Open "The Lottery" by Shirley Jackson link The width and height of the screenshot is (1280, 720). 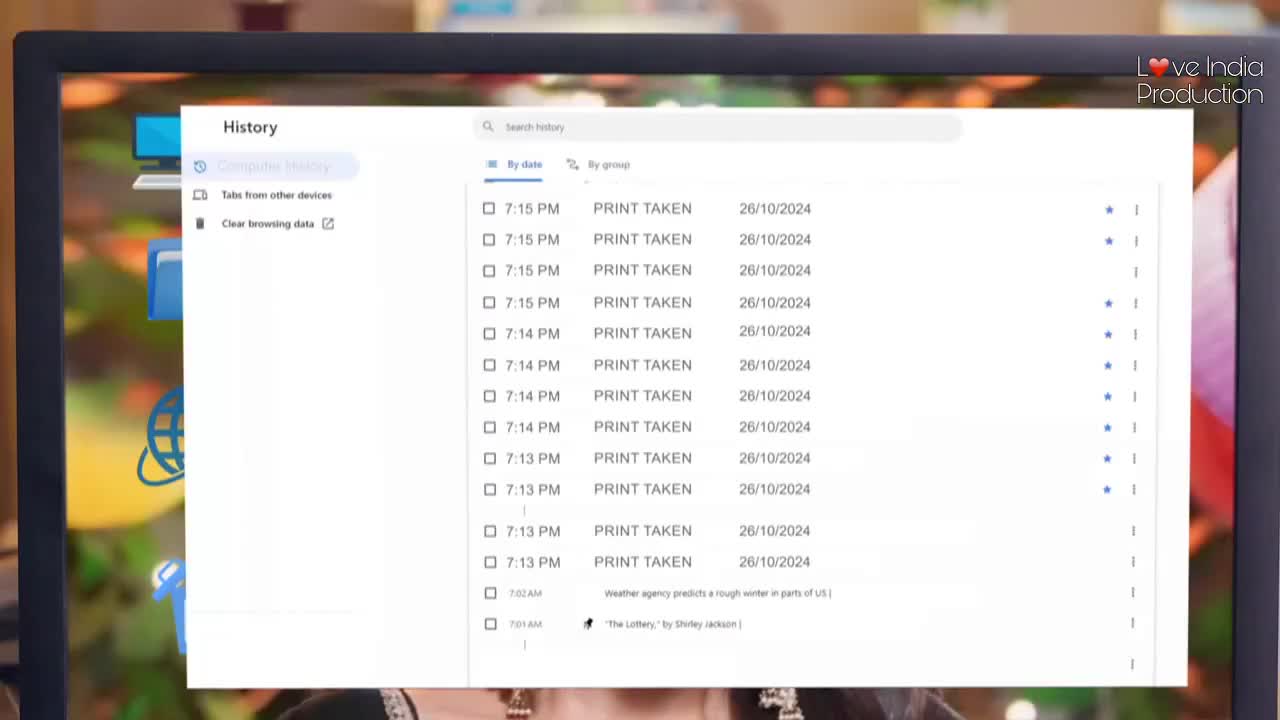click(x=672, y=624)
